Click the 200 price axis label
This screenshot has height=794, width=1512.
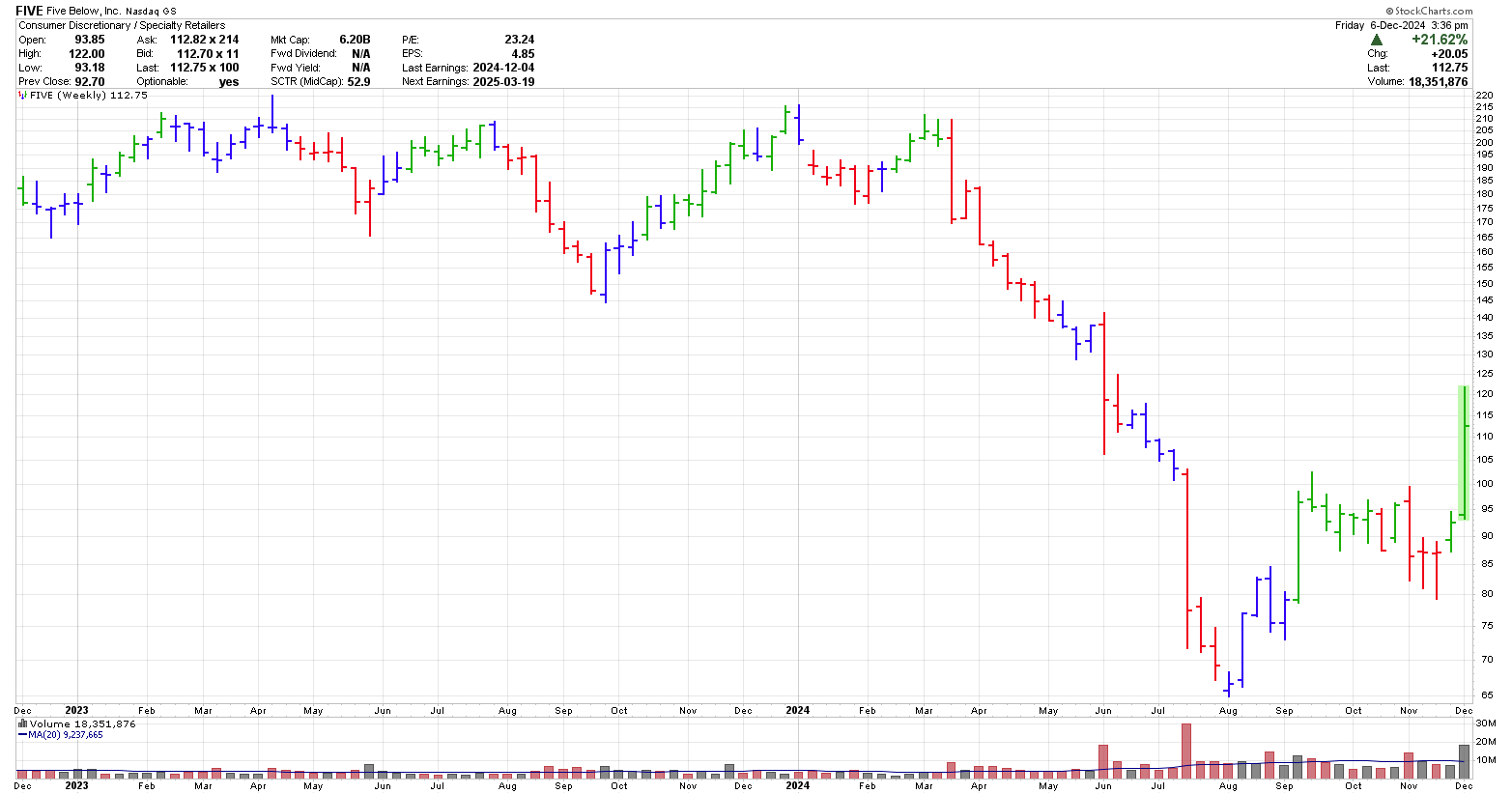1484,143
